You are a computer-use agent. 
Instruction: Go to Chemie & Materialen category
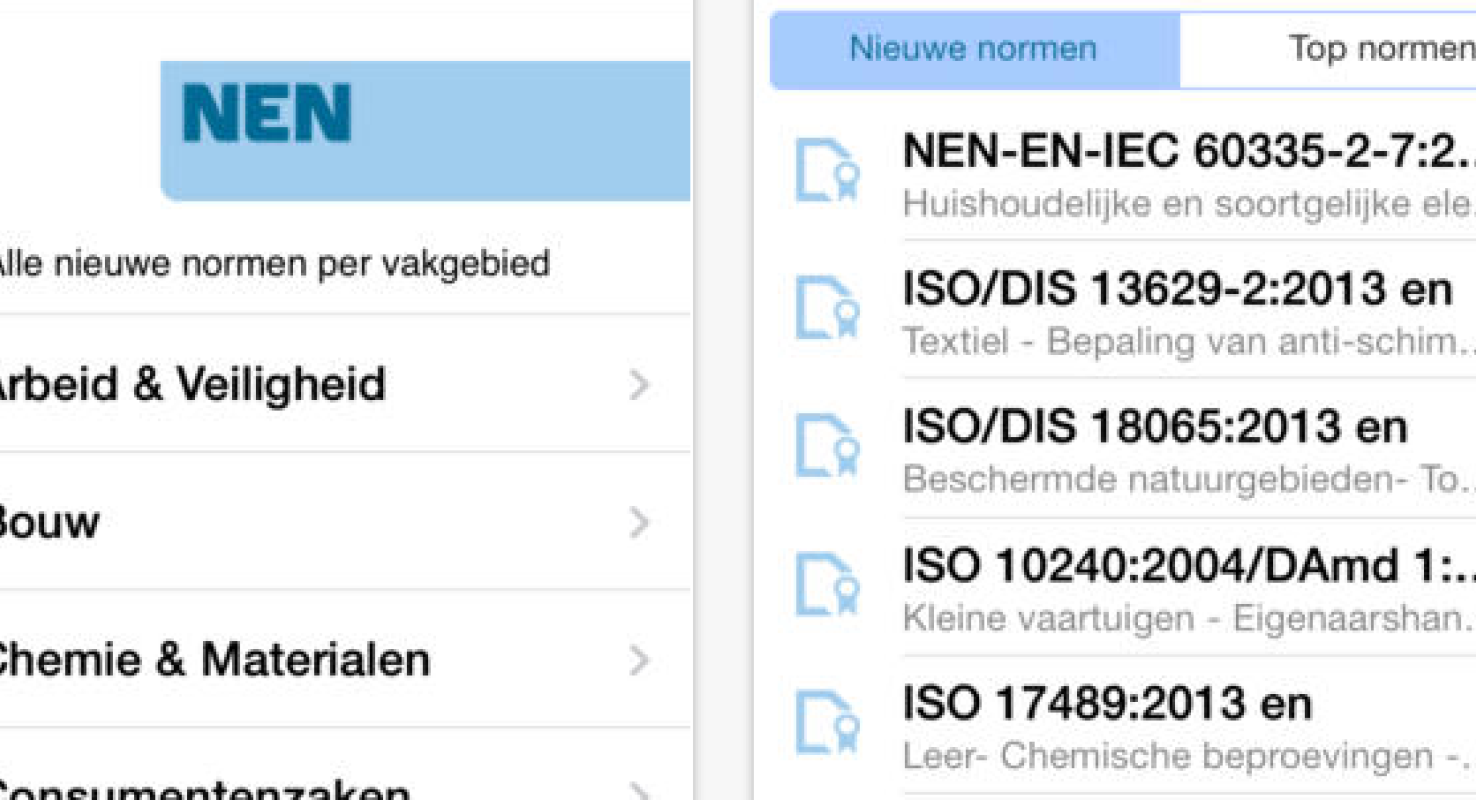[345, 660]
